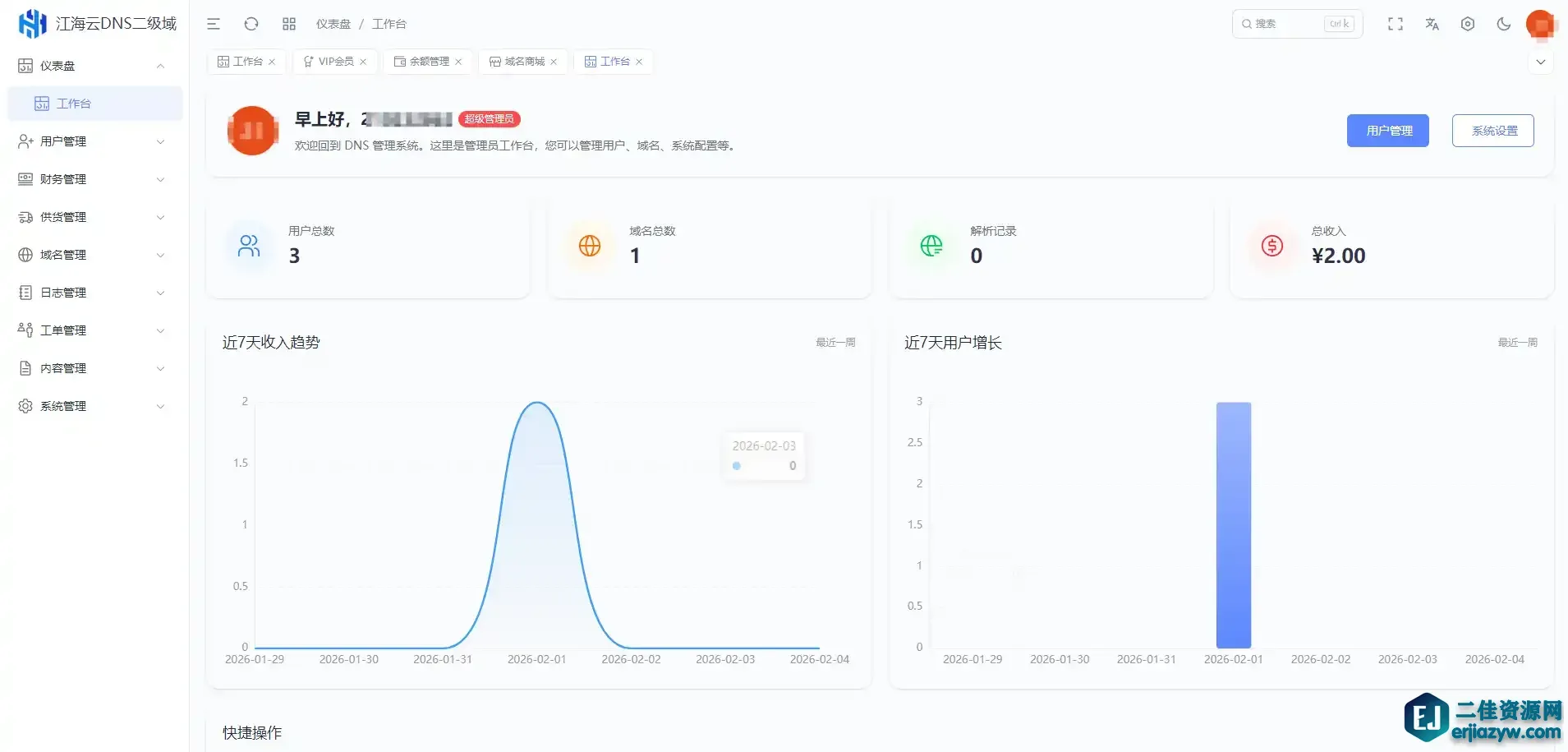The height and width of the screenshot is (752, 1568).
Task: Toggle dark mode with moon icon
Action: coord(1504,24)
